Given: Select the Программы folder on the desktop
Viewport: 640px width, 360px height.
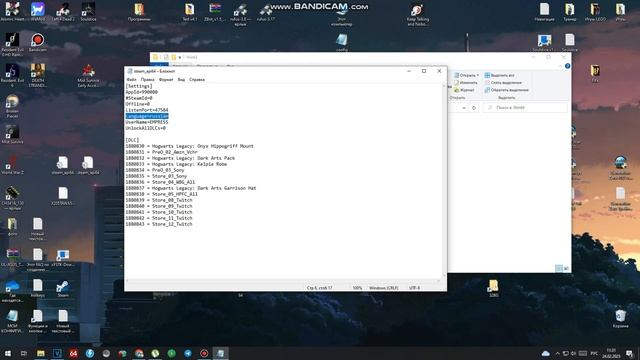Looking at the screenshot, I should coord(139,11).
